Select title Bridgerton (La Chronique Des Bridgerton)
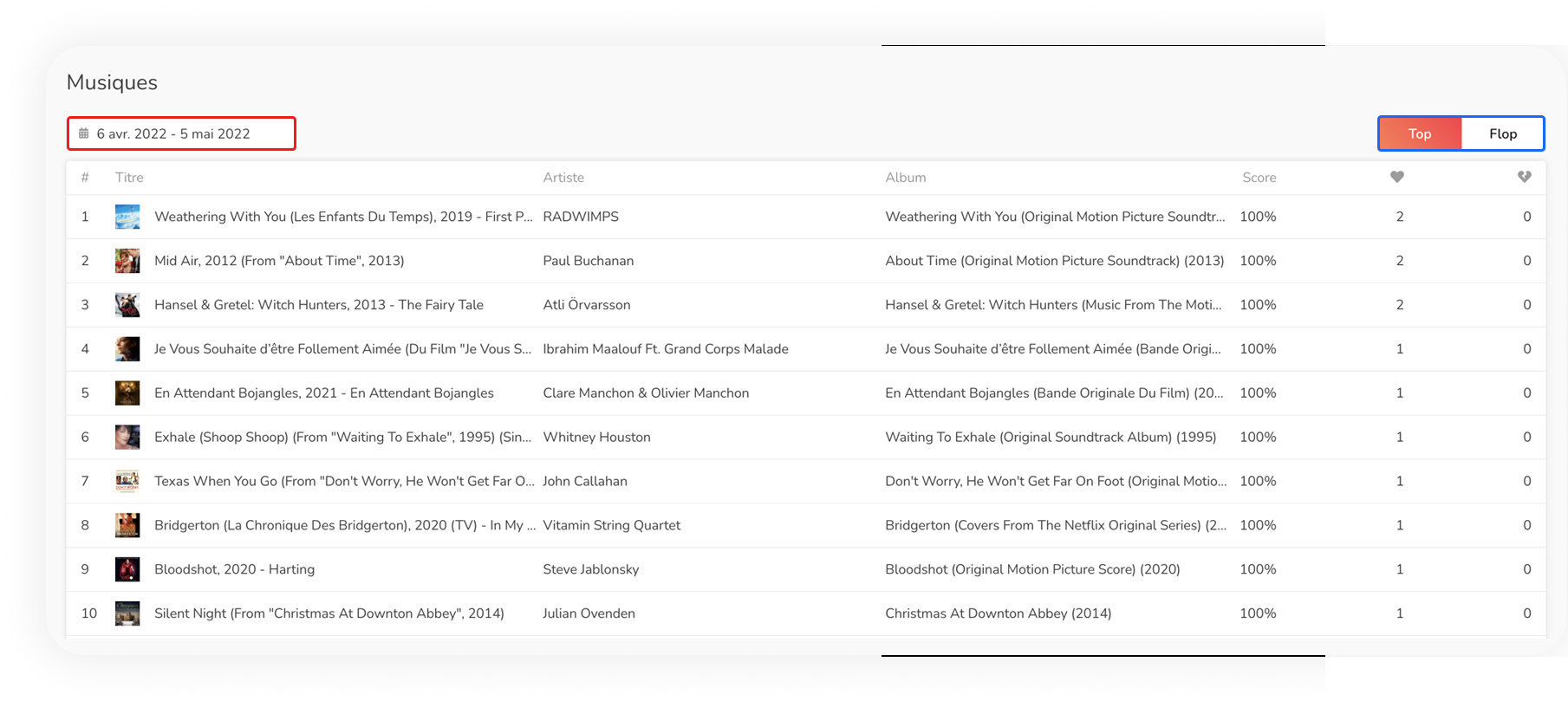The height and width of the screenshot is (701, 1568). click(x=345, y=525)
